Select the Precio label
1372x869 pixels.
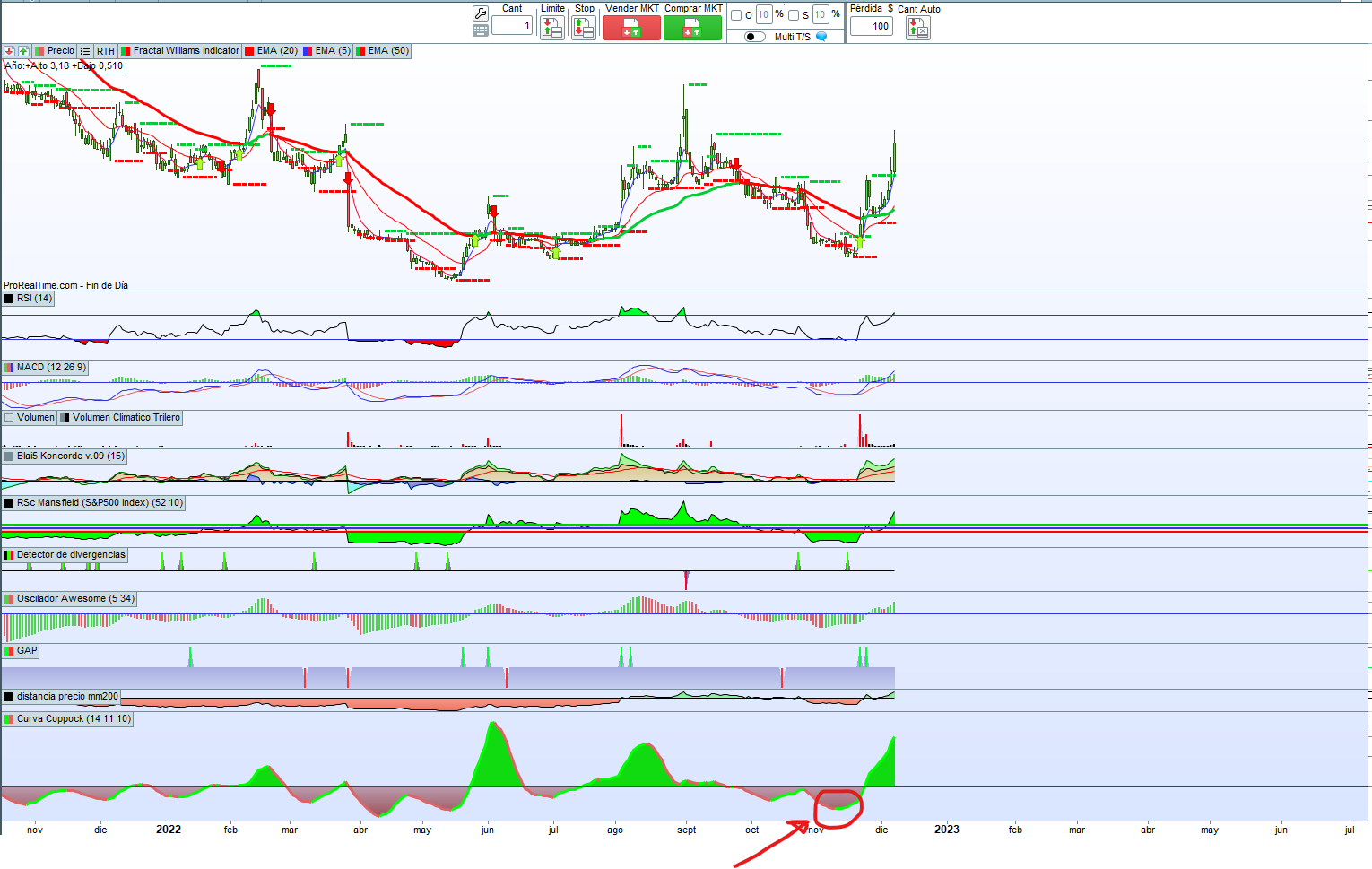point(61,51)
